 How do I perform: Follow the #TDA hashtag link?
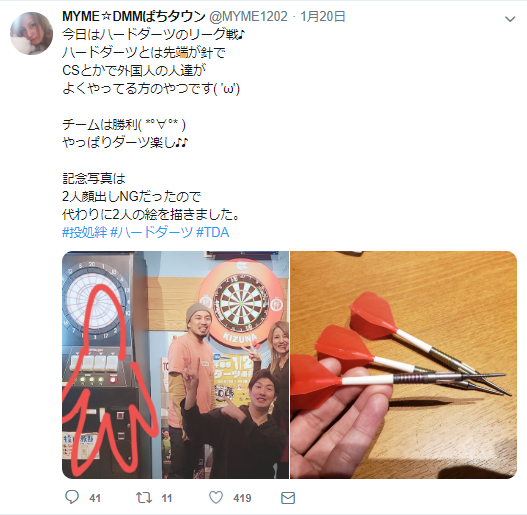click(x=212, y=232)
